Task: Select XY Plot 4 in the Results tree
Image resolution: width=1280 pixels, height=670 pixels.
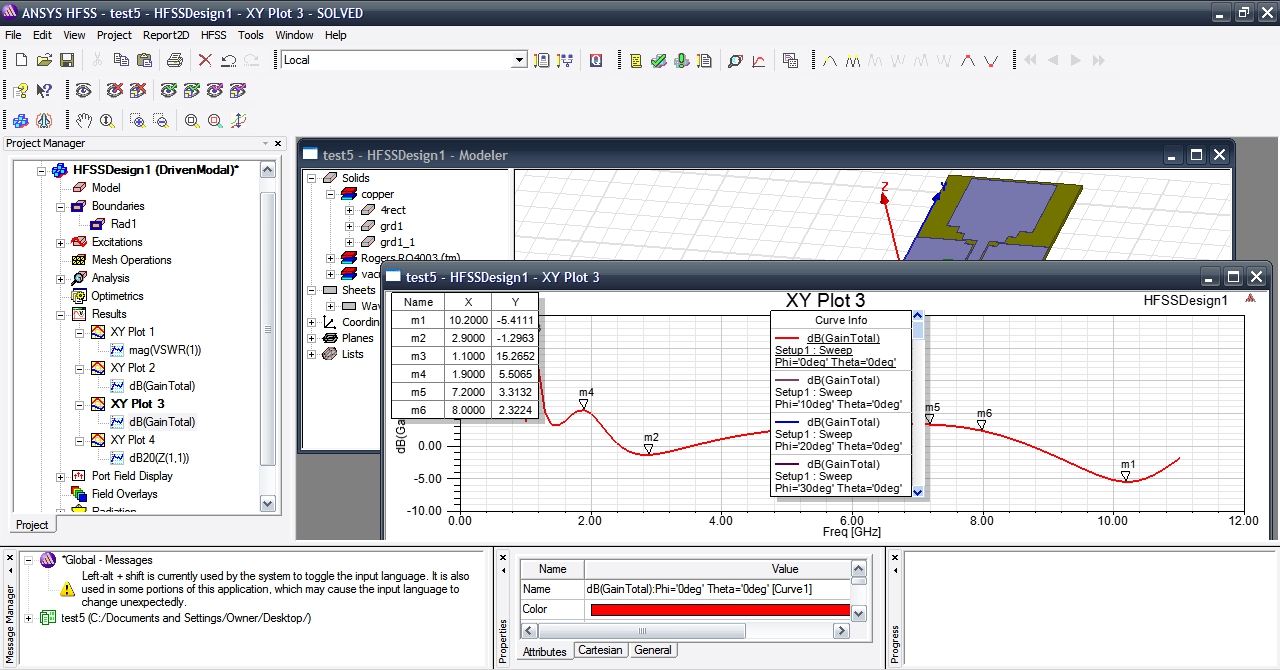Action: tap(132, 440)
